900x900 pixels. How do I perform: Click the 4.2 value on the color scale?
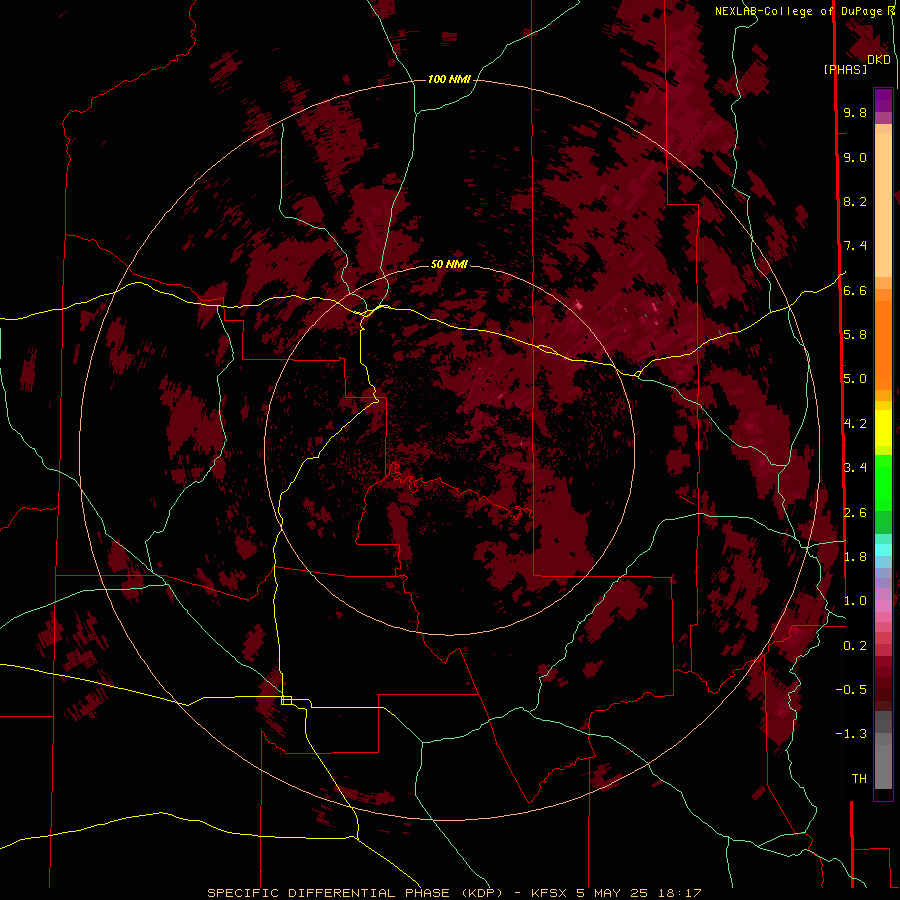(855, 424)
